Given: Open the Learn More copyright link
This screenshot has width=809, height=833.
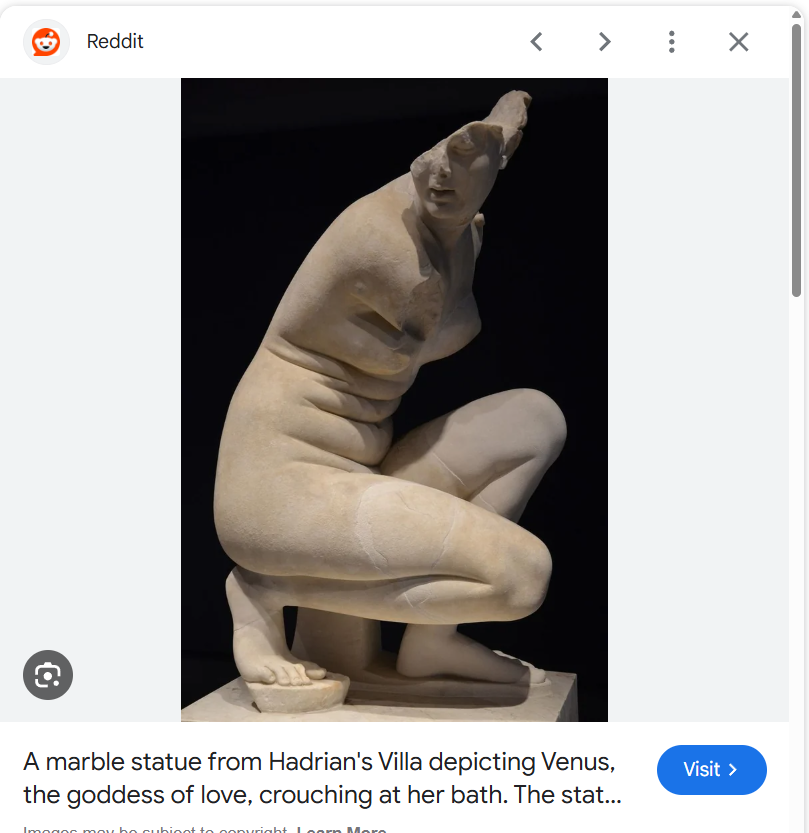Looking at the screenshot, I should 341,829.
